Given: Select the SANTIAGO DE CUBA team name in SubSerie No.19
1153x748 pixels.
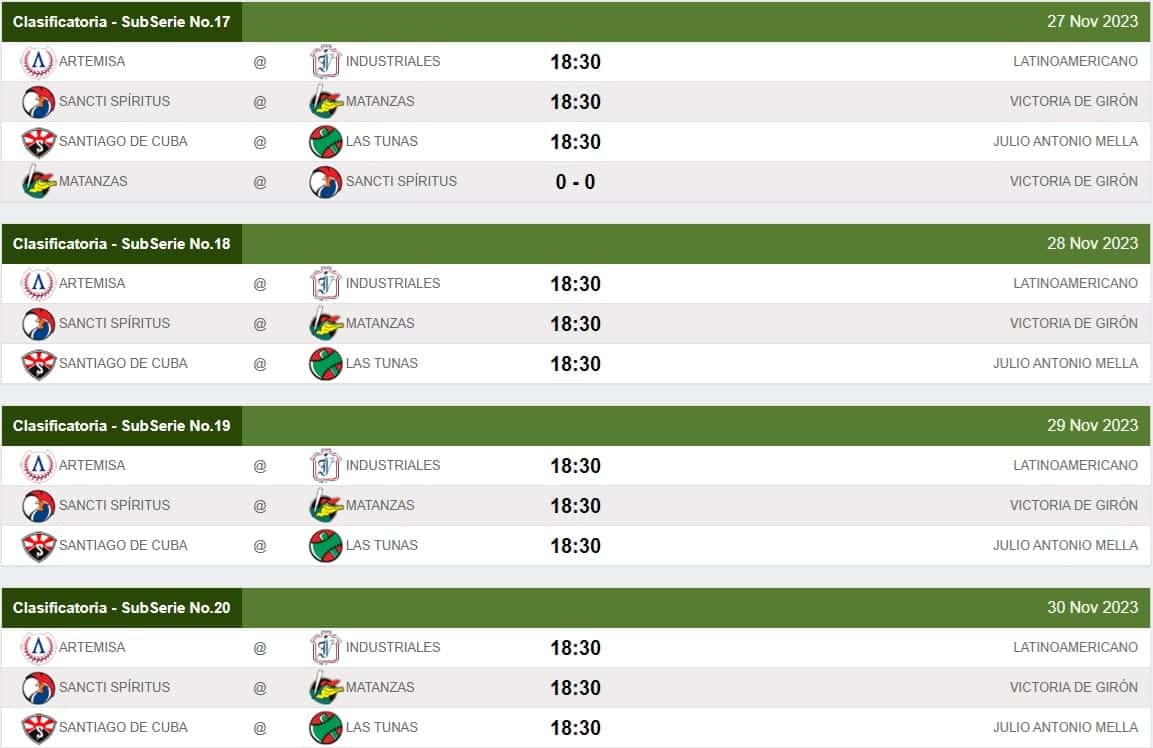Looking at the screenshot, I should point(123,545).
